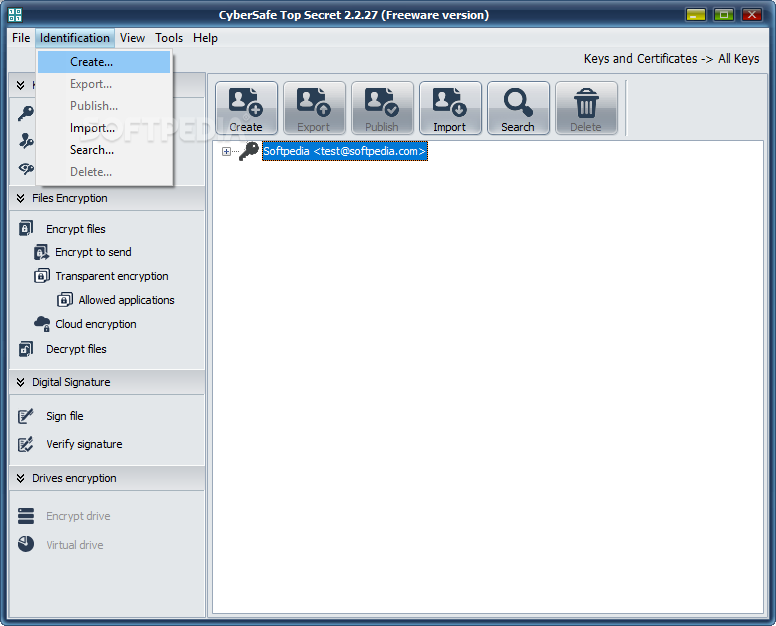Click the Delete trash toolbar button
The height and width of the screenshot is (626, 776).
(586, 108)
